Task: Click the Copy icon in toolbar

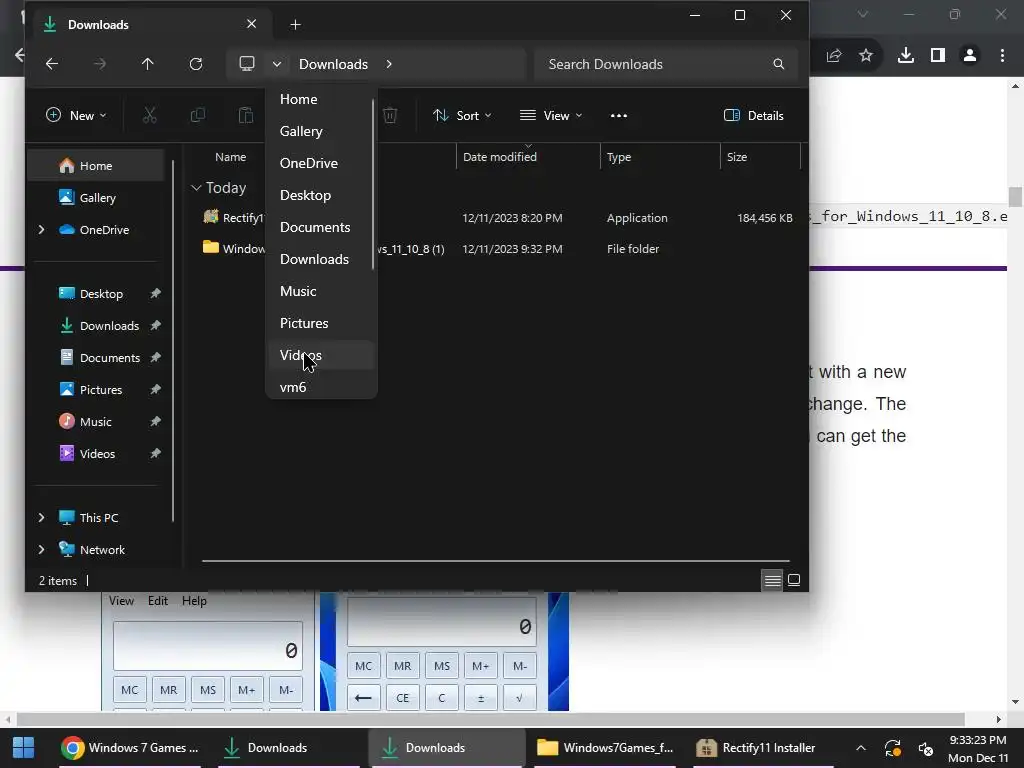Action: tap(197, 116)
